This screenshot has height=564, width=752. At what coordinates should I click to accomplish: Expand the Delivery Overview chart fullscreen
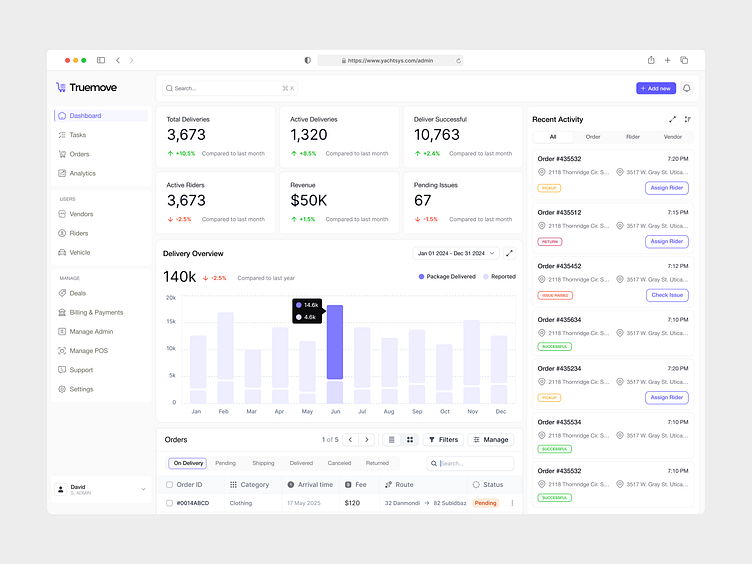pyautogui.click(x=509, y=253)
